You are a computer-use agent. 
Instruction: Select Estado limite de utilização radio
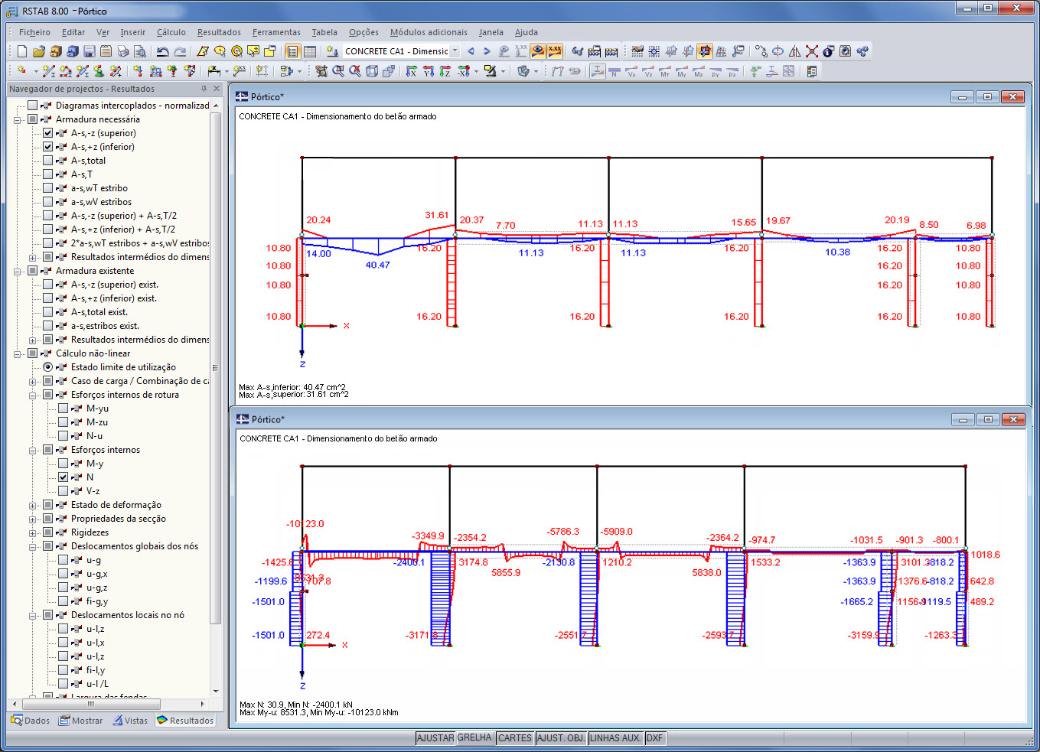pyautogui.click(x=48, y=367)
